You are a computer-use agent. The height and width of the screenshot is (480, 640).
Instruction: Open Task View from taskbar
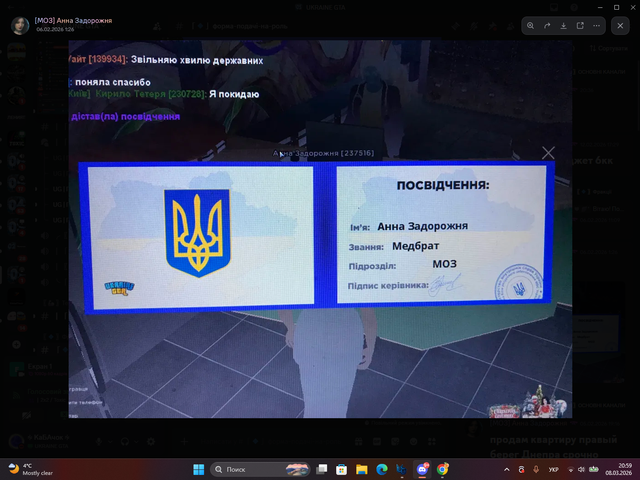pyautogui.click(x=322, y=469)
